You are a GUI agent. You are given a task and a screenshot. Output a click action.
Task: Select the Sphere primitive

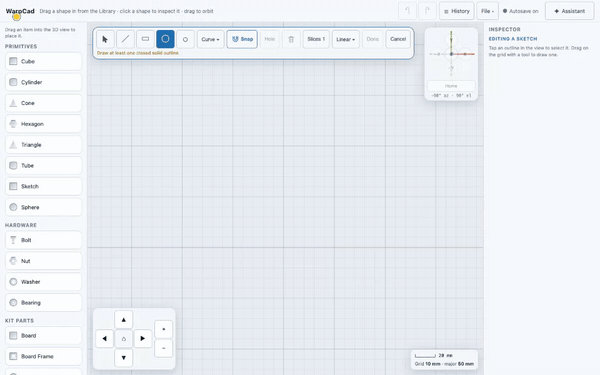click(44, 207)
